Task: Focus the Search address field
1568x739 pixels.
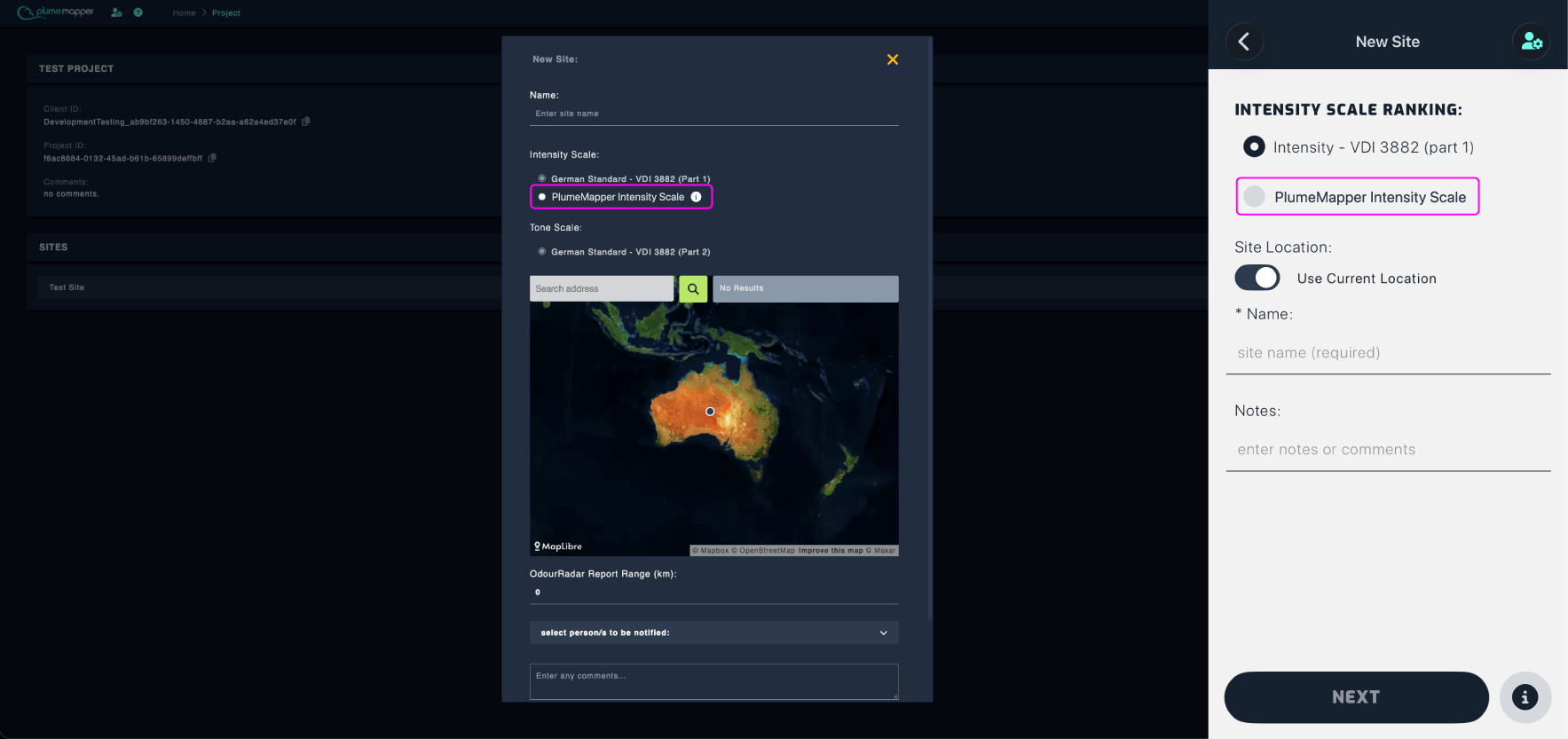Action: [x=602, y=288]
